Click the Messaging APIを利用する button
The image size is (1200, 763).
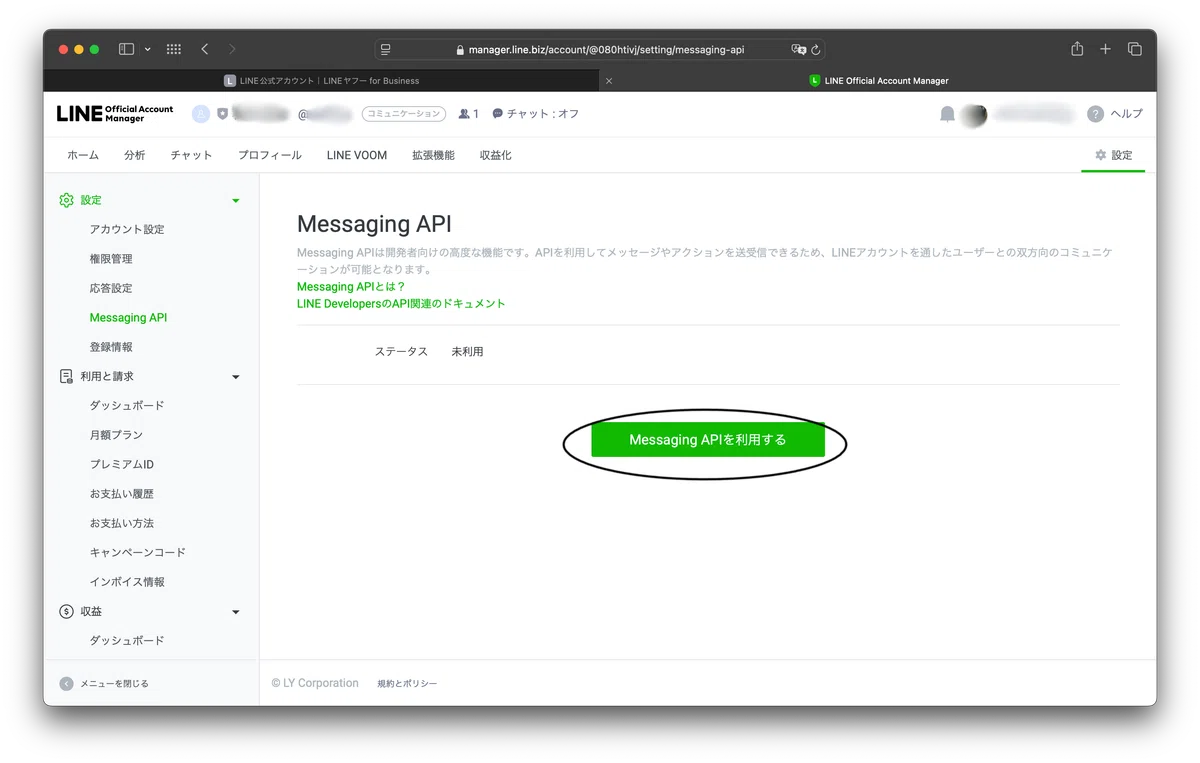tap(708, 440)
